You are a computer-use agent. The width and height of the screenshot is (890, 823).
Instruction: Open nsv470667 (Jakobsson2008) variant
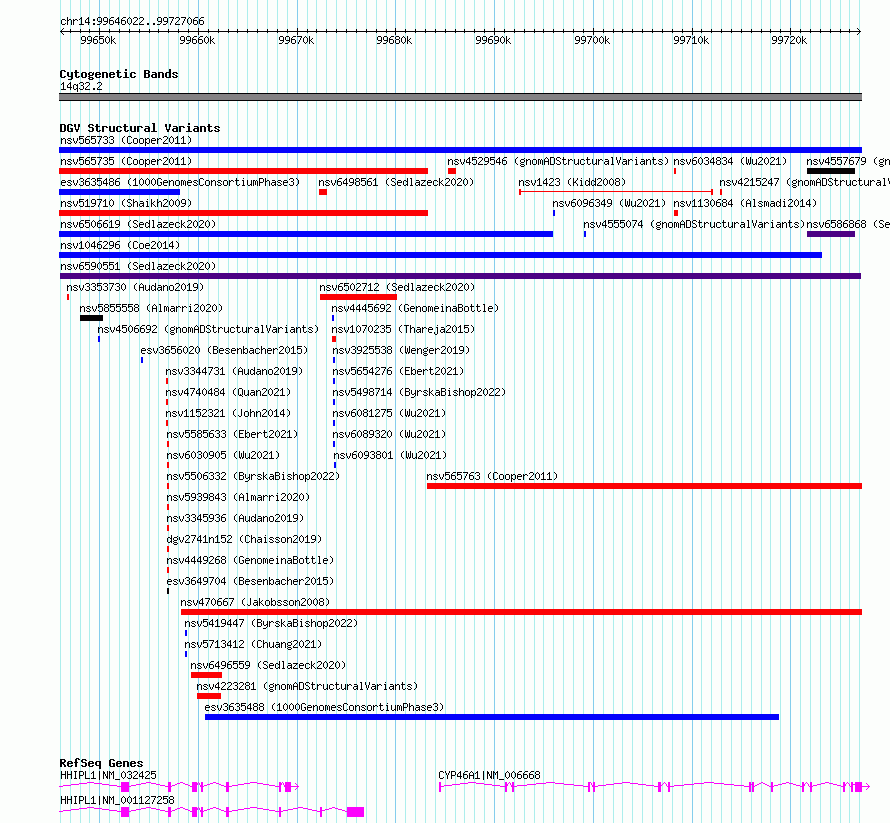pos(255,602)
